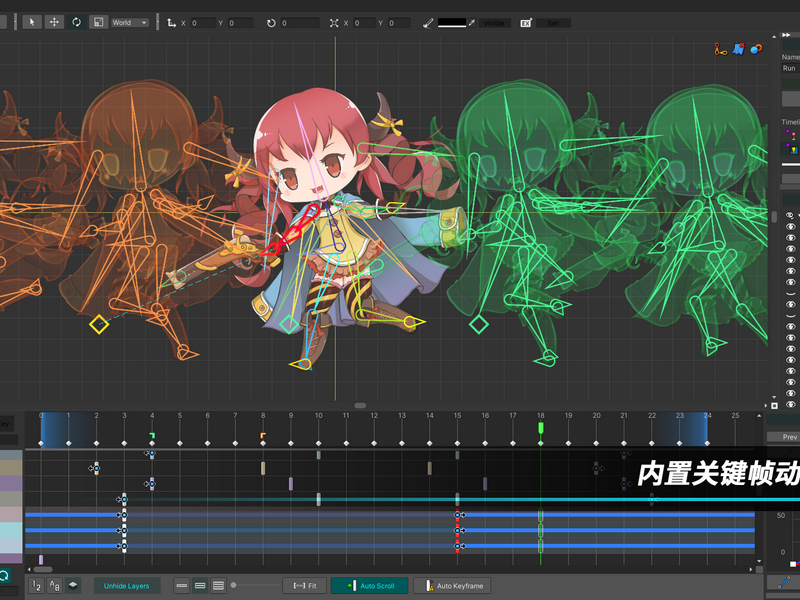Click the green playhead marker at frame 18
This screenshot has width=800, height=600.
pos(541,428)
